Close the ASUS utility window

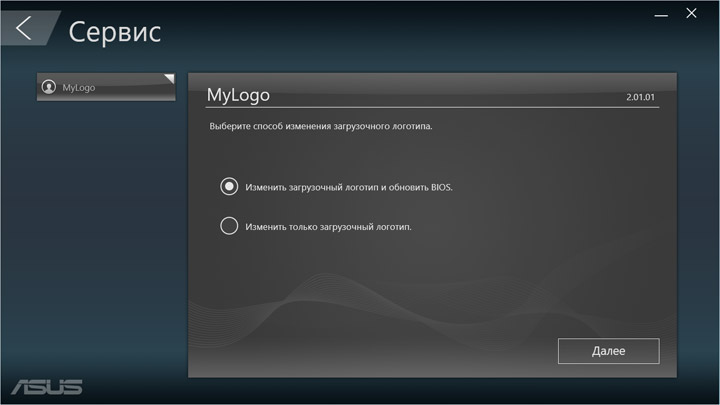click(x=691, y=13)
